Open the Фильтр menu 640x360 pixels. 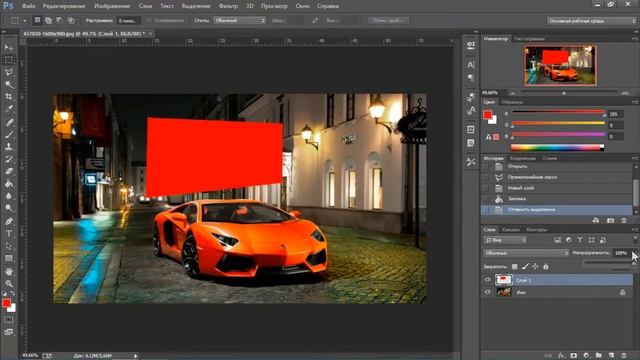[x=228, y=6]
